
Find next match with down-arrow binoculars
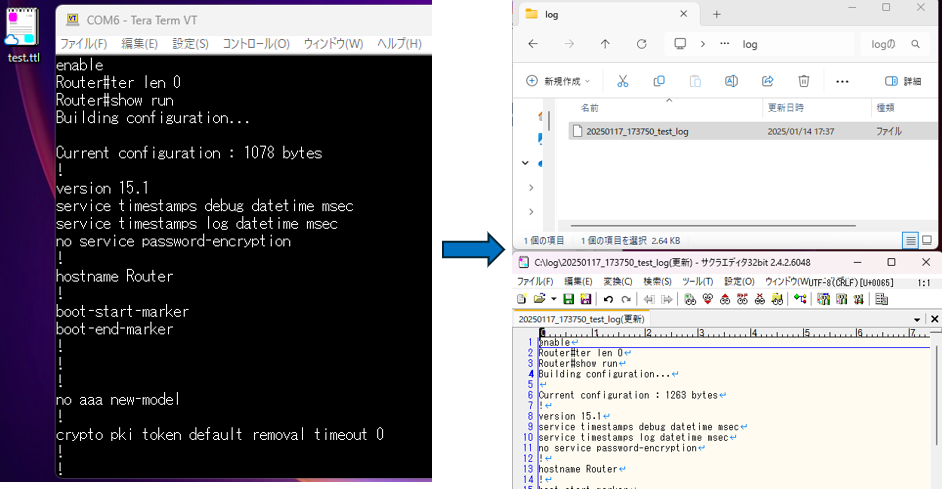(x=707, y=299)
